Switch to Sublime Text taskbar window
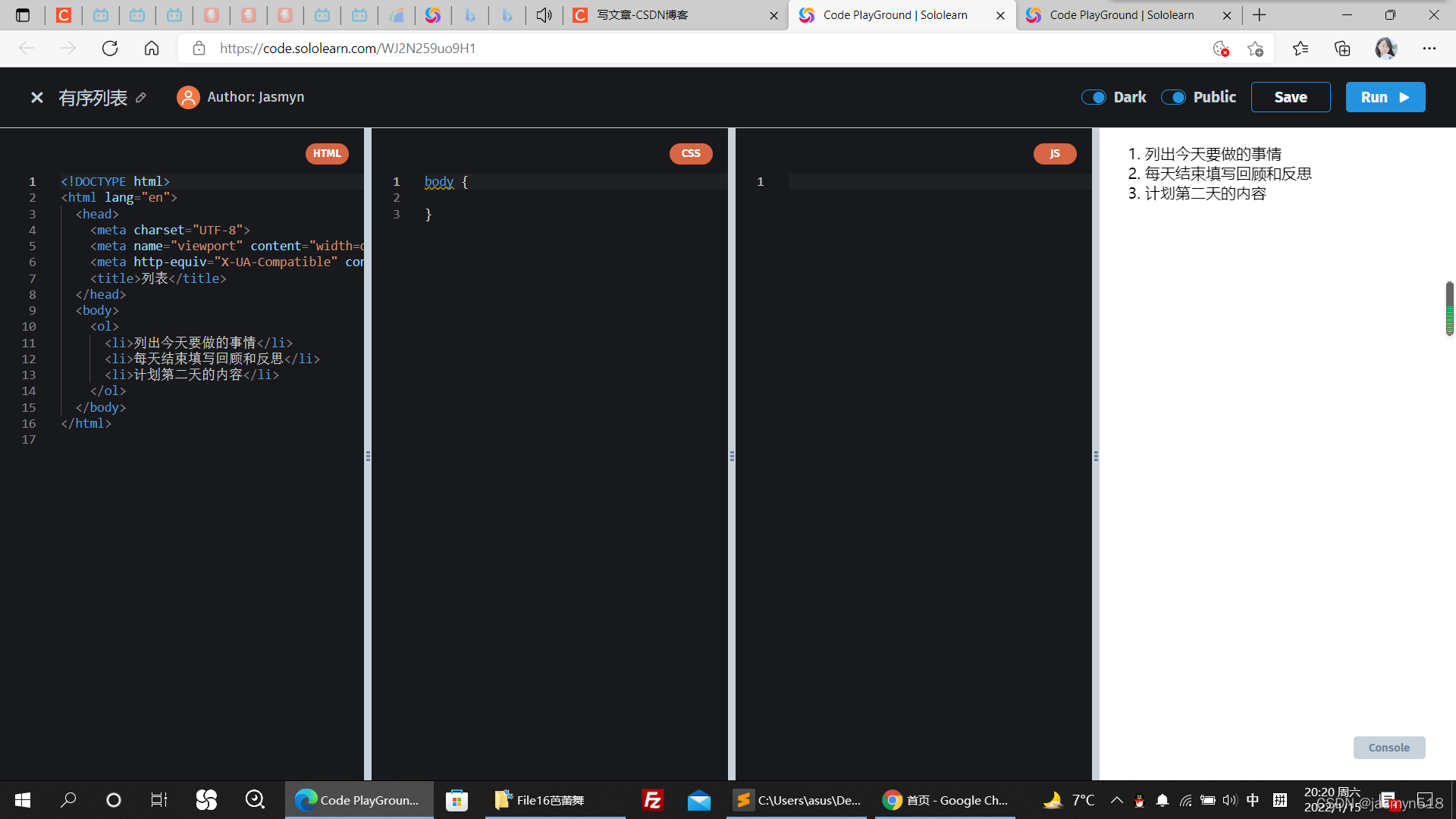Image resolution: width=1456 pixels, height=819 pixels. coord(796,800)
